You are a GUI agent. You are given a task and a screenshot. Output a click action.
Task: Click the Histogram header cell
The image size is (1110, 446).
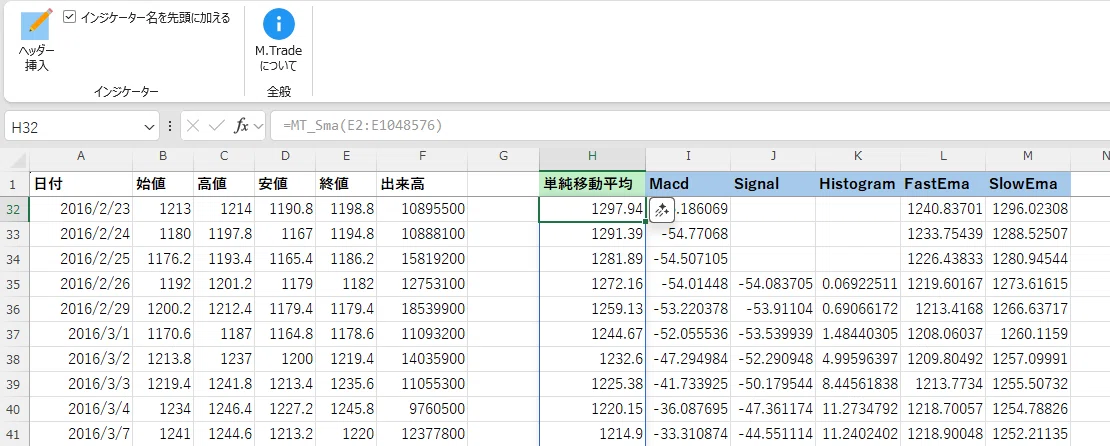coord(858,184)
